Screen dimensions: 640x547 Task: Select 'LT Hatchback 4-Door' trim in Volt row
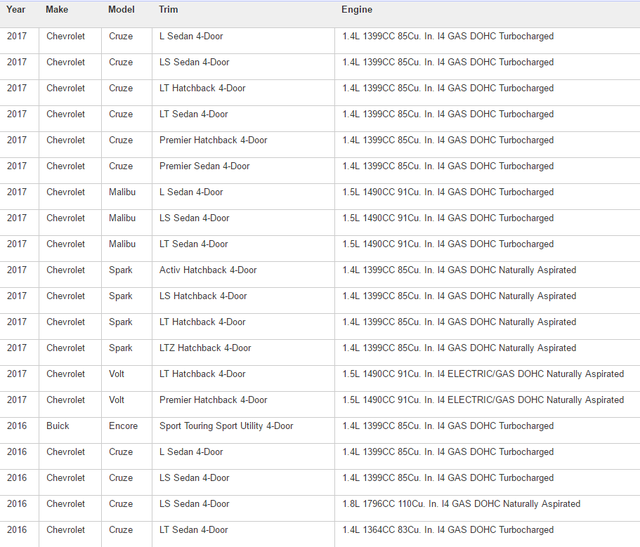[x=202, y=374]
